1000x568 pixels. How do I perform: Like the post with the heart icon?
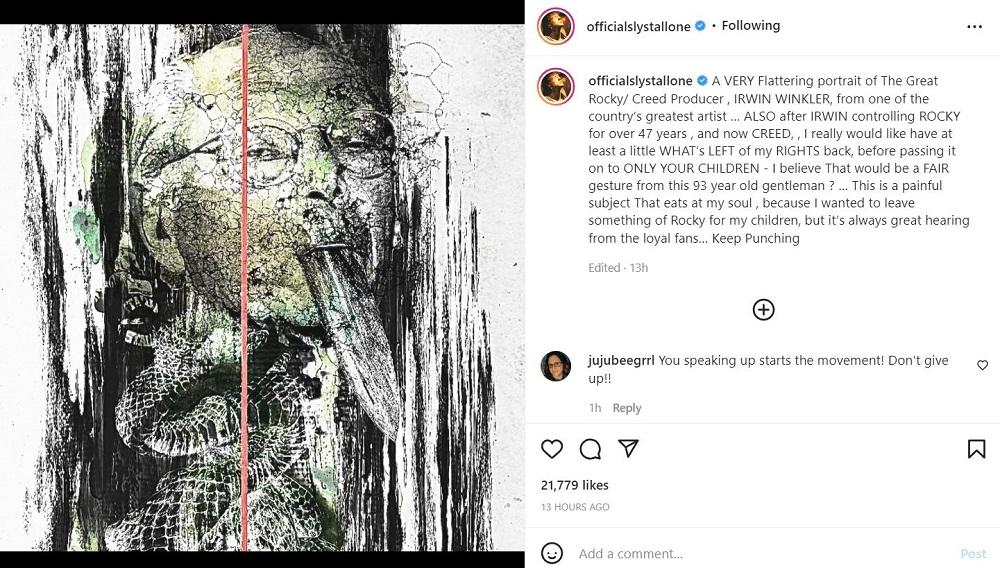point(552,449)
